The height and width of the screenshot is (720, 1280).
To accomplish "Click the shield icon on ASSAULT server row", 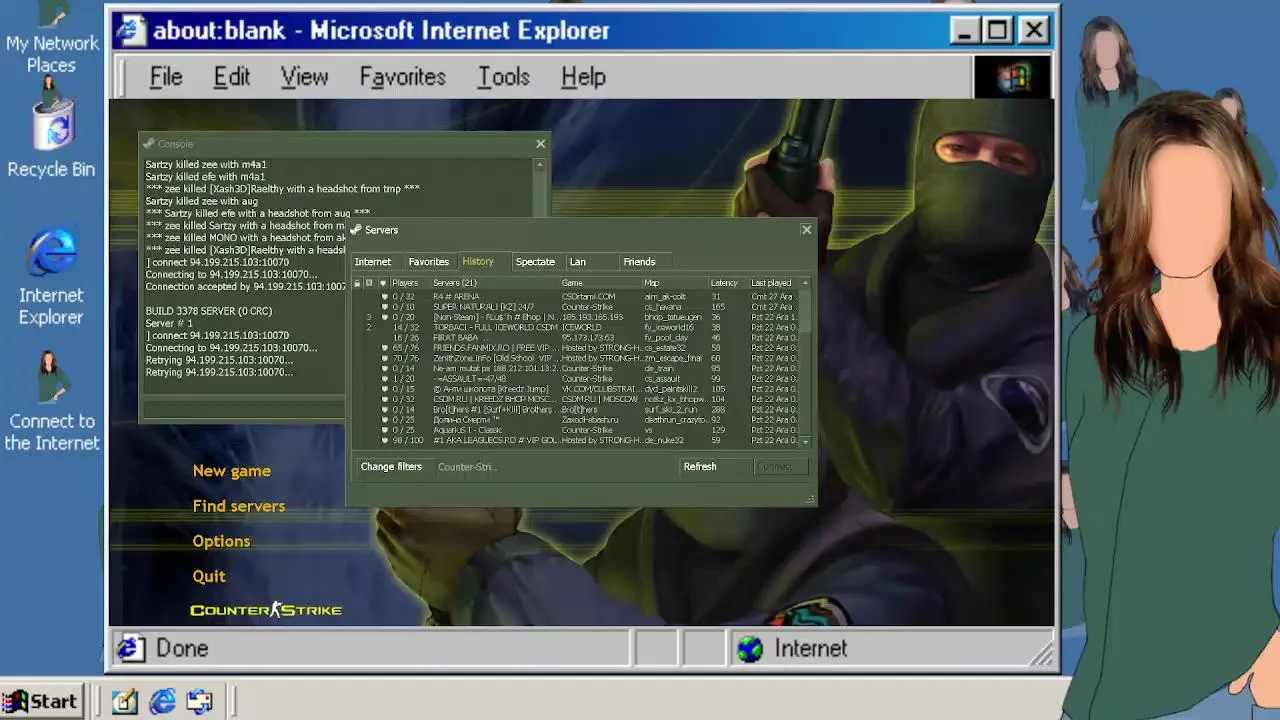I will (x=384, y=379).
